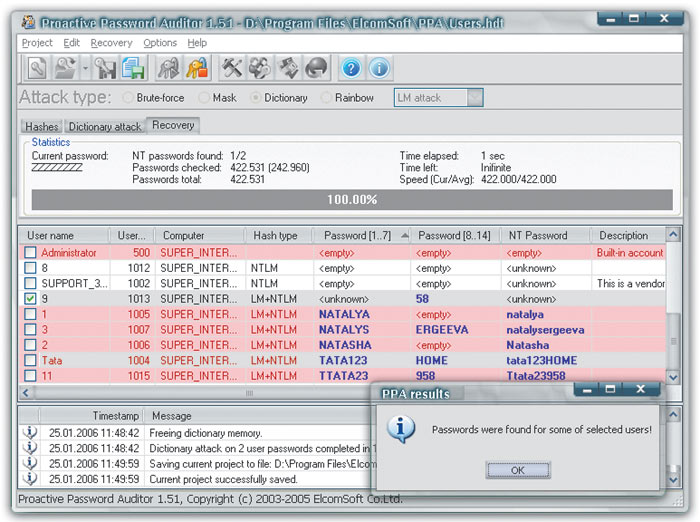
Task: Tick the checkbox for user Tata
Action: [x=30, y=360]
